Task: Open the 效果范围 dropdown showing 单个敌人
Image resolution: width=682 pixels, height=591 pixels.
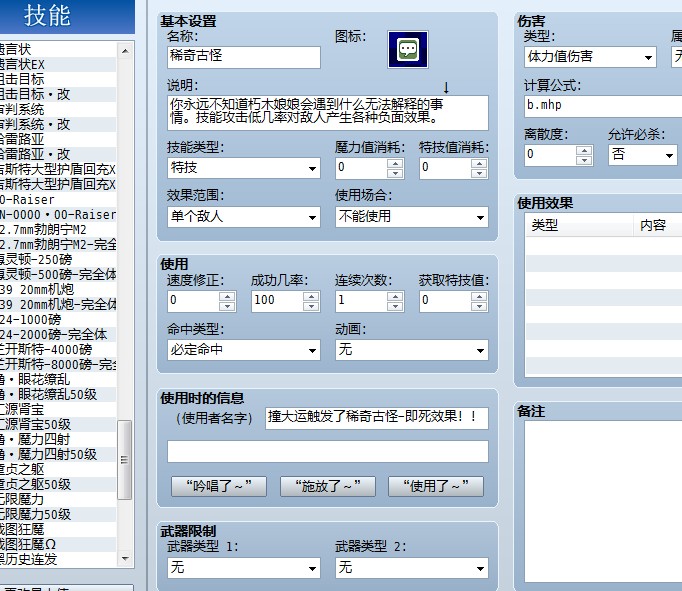Action: [244, 217]
